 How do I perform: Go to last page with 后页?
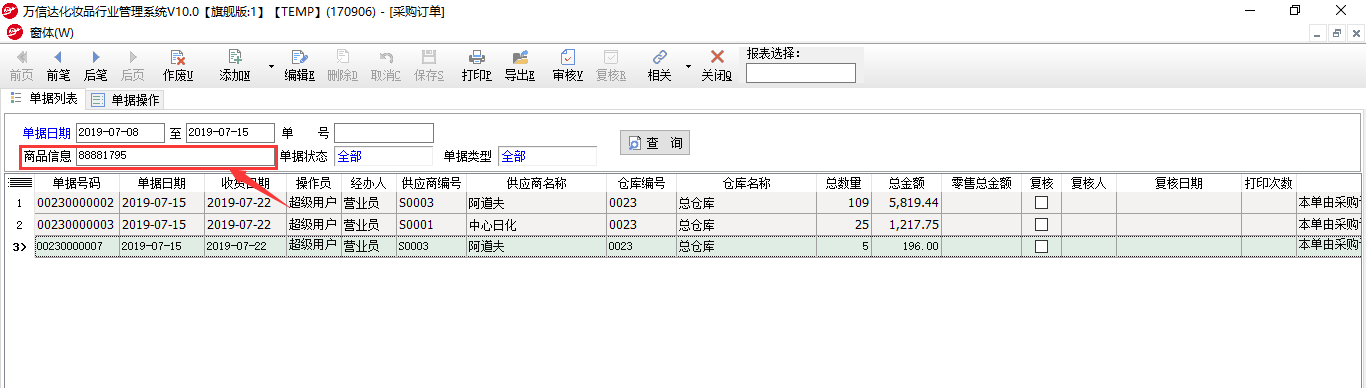coord(132,66)
